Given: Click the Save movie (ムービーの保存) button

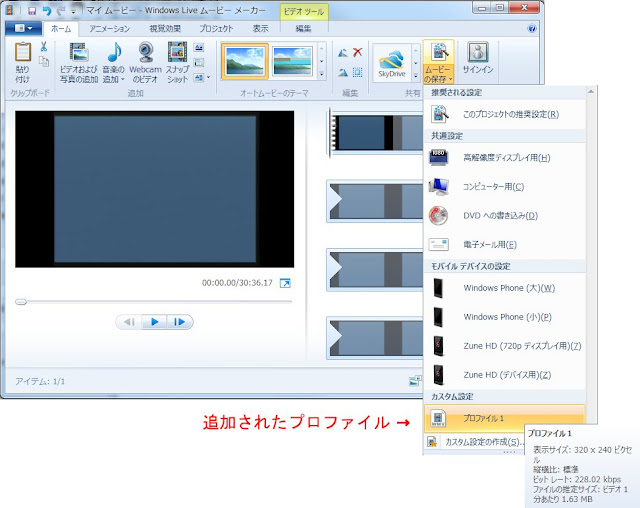Looking at the screenshot, I should click(x=438, y=62).
